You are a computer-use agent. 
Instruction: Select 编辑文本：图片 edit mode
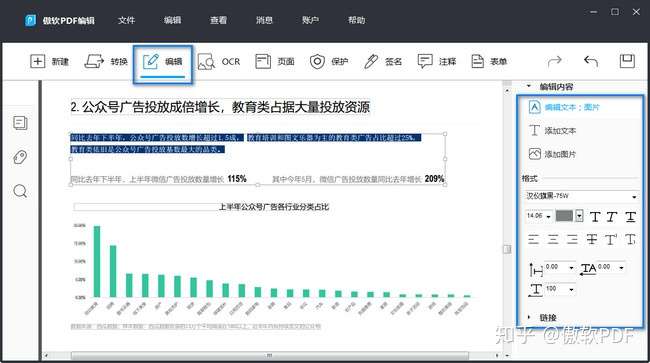pos(564,107)
